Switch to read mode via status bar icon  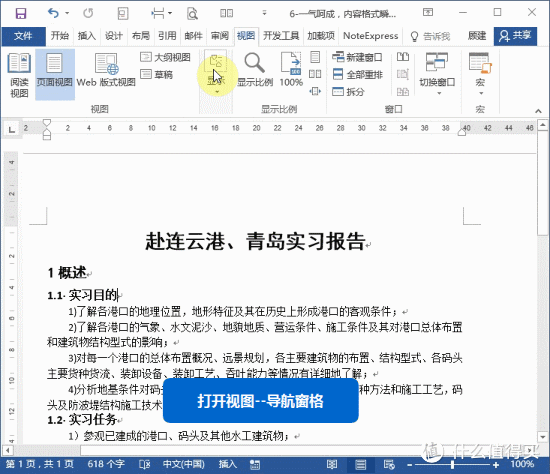click(x=331, y=465)
